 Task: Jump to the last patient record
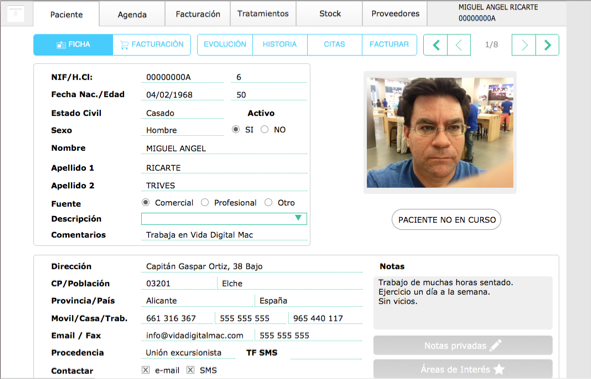(x=547, y=45)
